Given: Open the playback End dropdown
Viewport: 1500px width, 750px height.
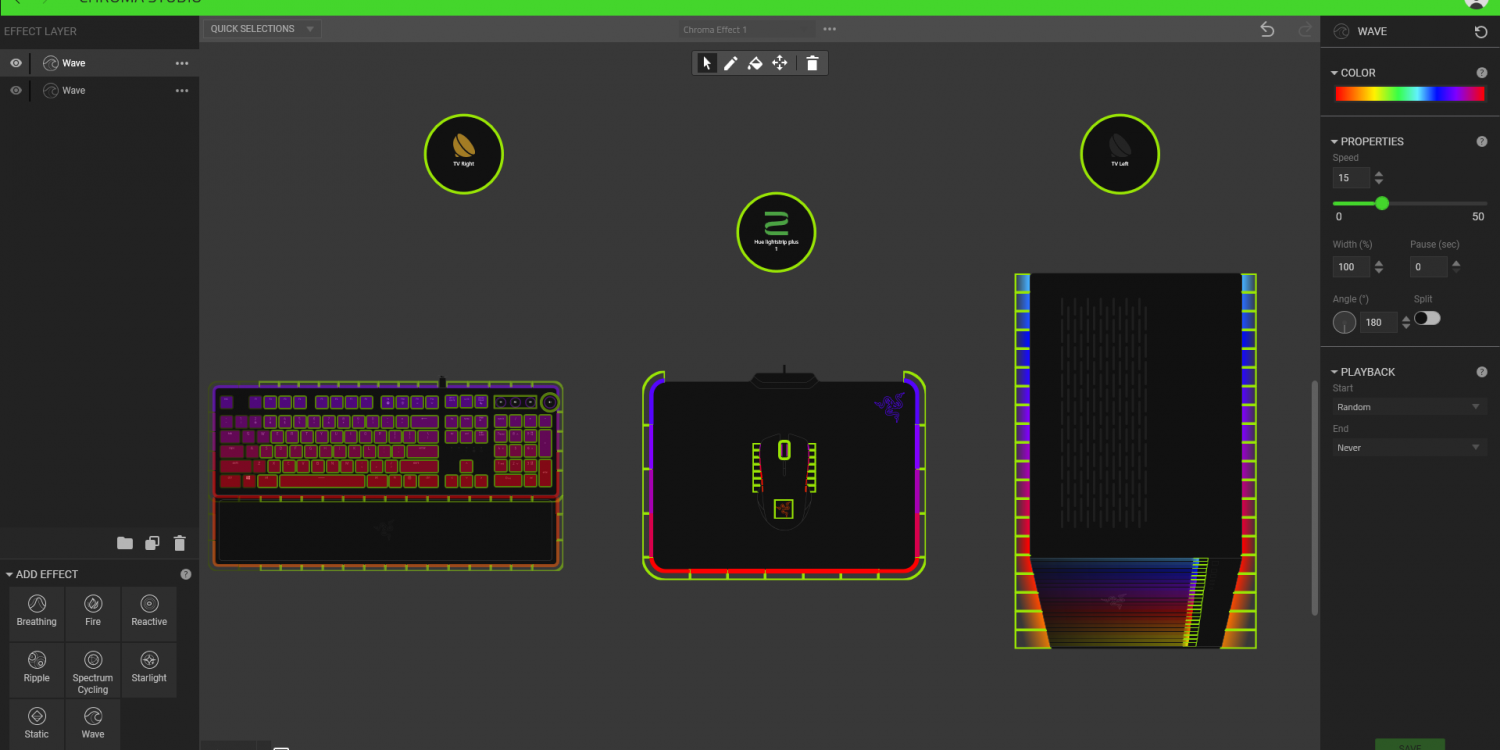Looking at the screenshot, I should pos(1409,448).
